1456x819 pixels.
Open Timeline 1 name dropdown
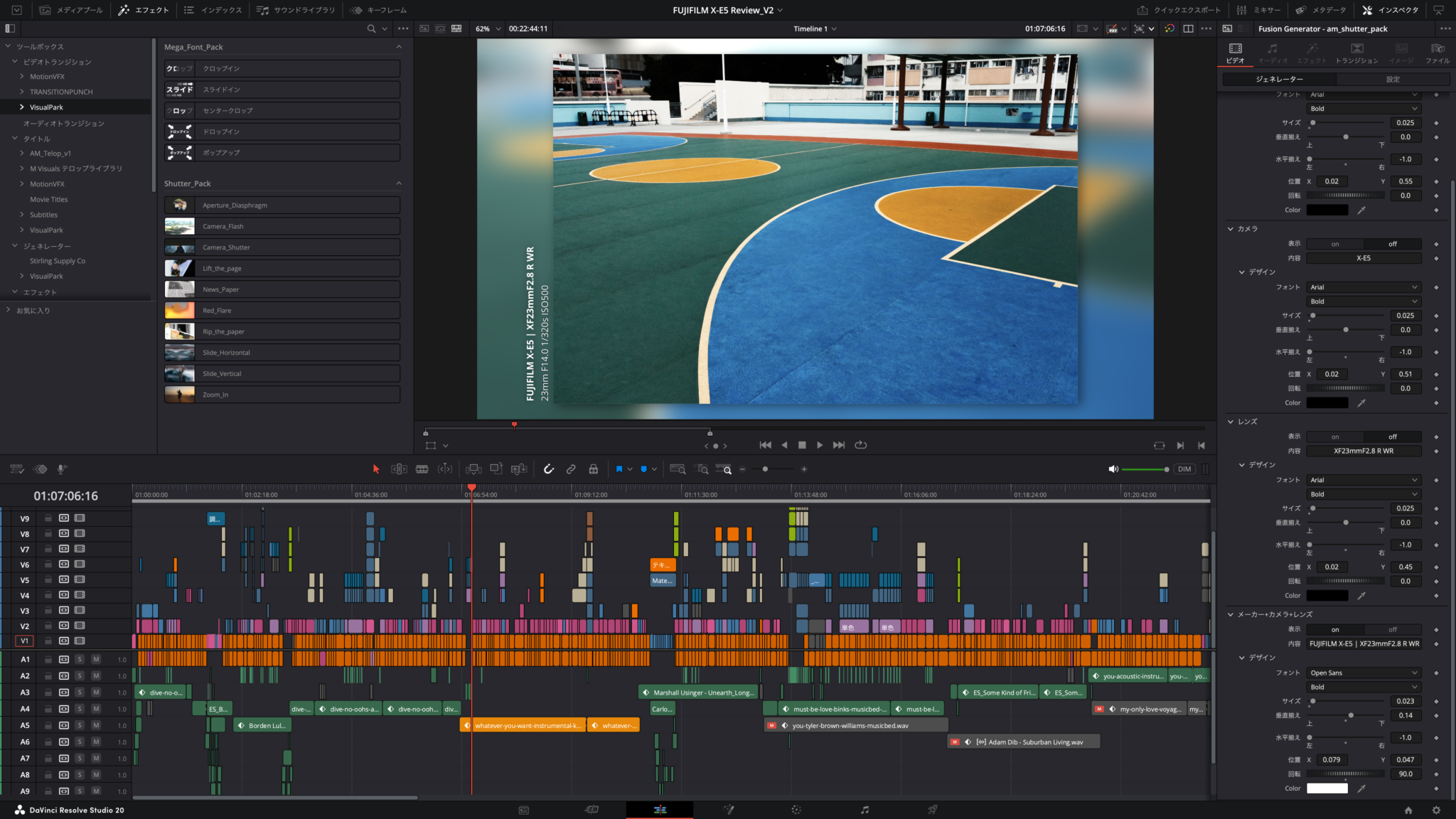(815, 28)
